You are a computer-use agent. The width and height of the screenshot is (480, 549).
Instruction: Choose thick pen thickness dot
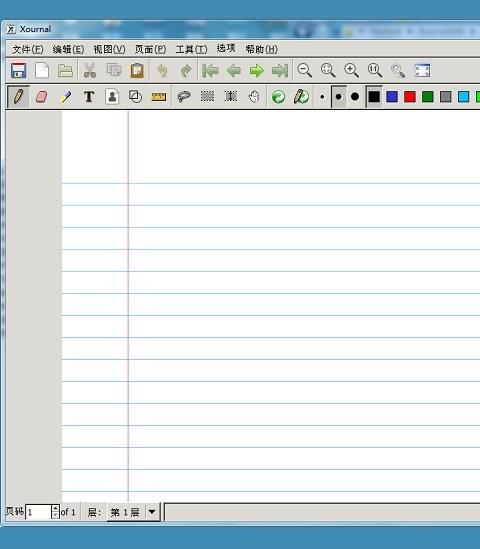tap(355, 97)
